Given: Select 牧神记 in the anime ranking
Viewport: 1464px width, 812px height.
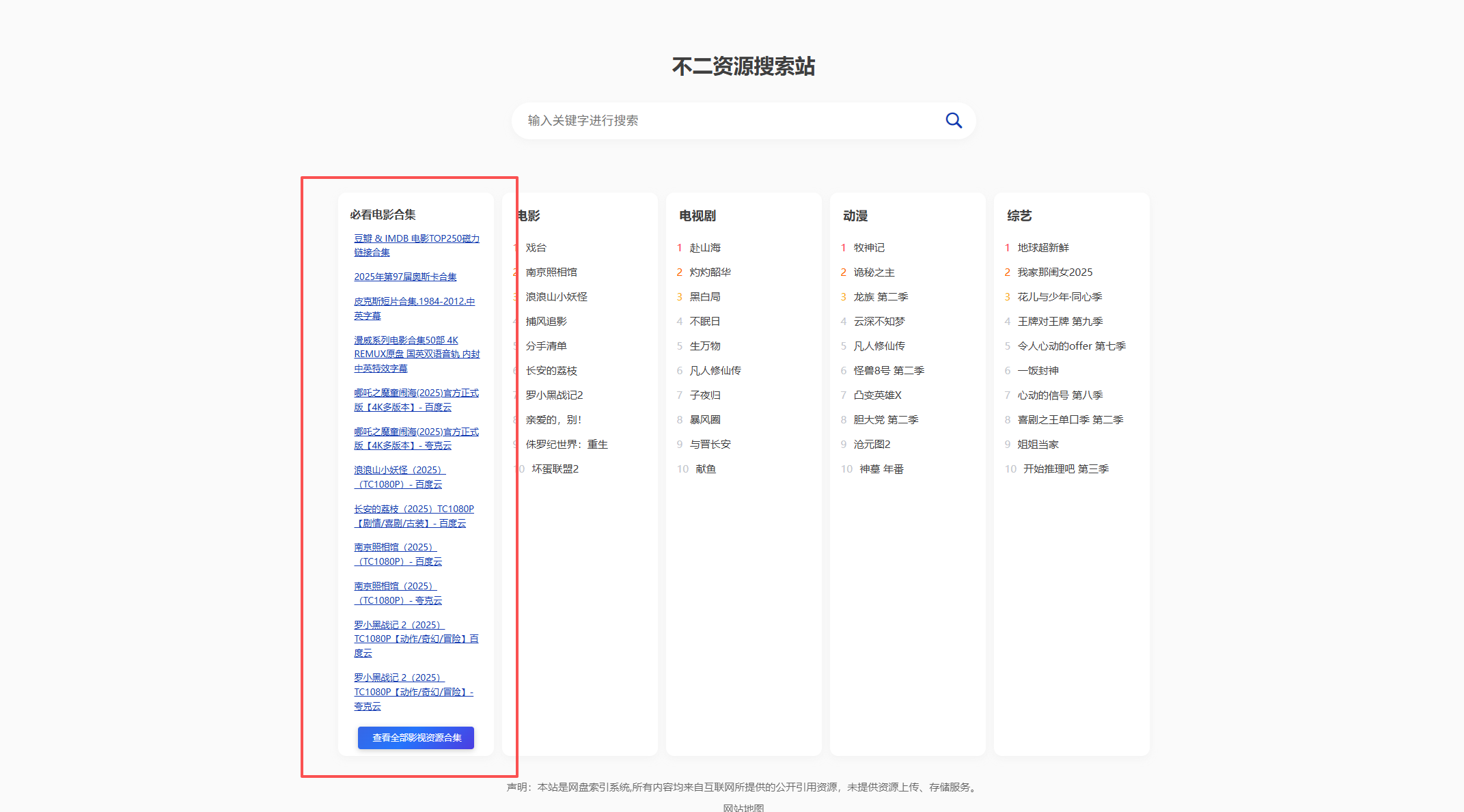Looking at the screenshot, I should (868, 248).
